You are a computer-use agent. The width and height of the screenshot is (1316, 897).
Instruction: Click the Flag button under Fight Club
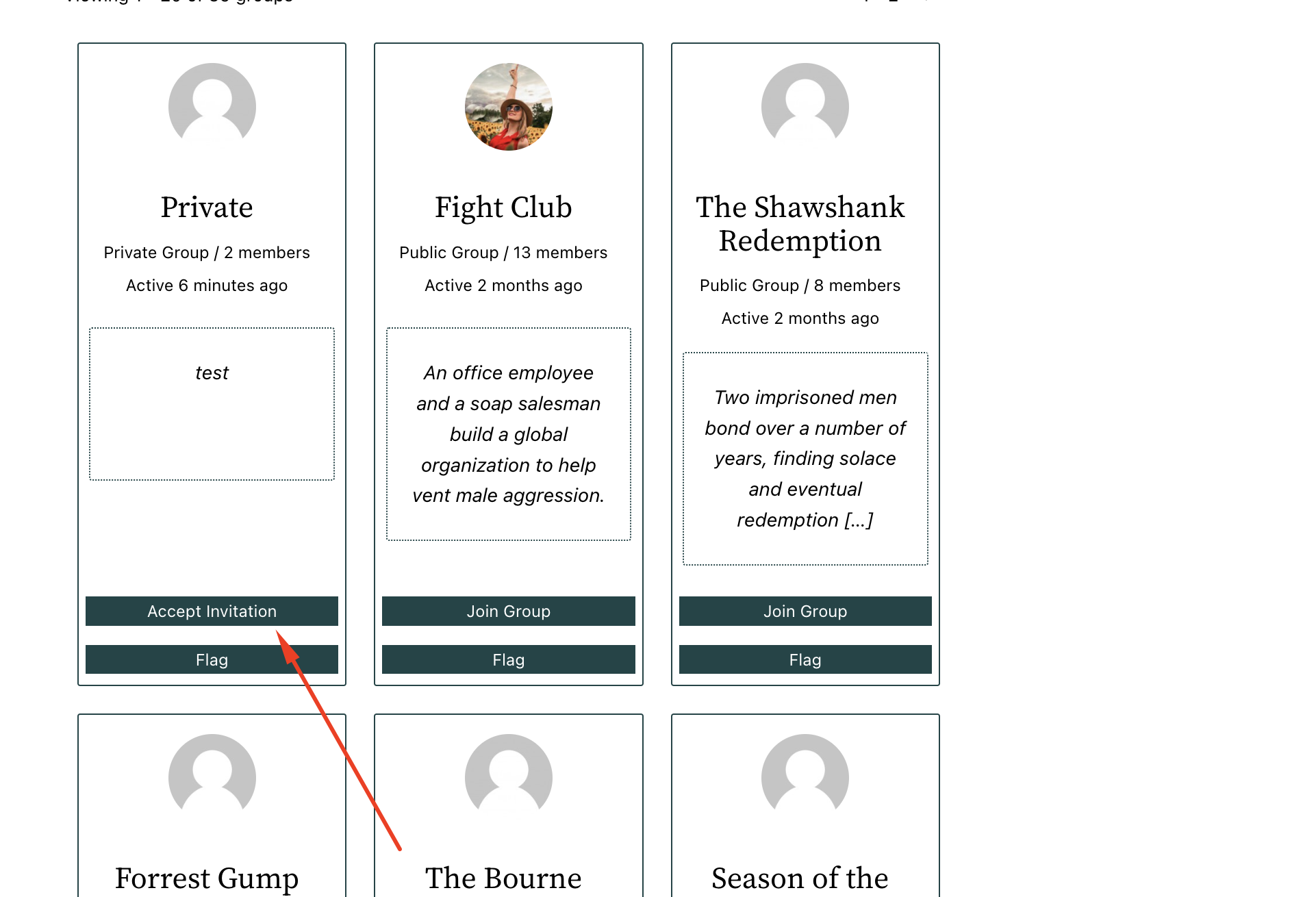(508, 659)
